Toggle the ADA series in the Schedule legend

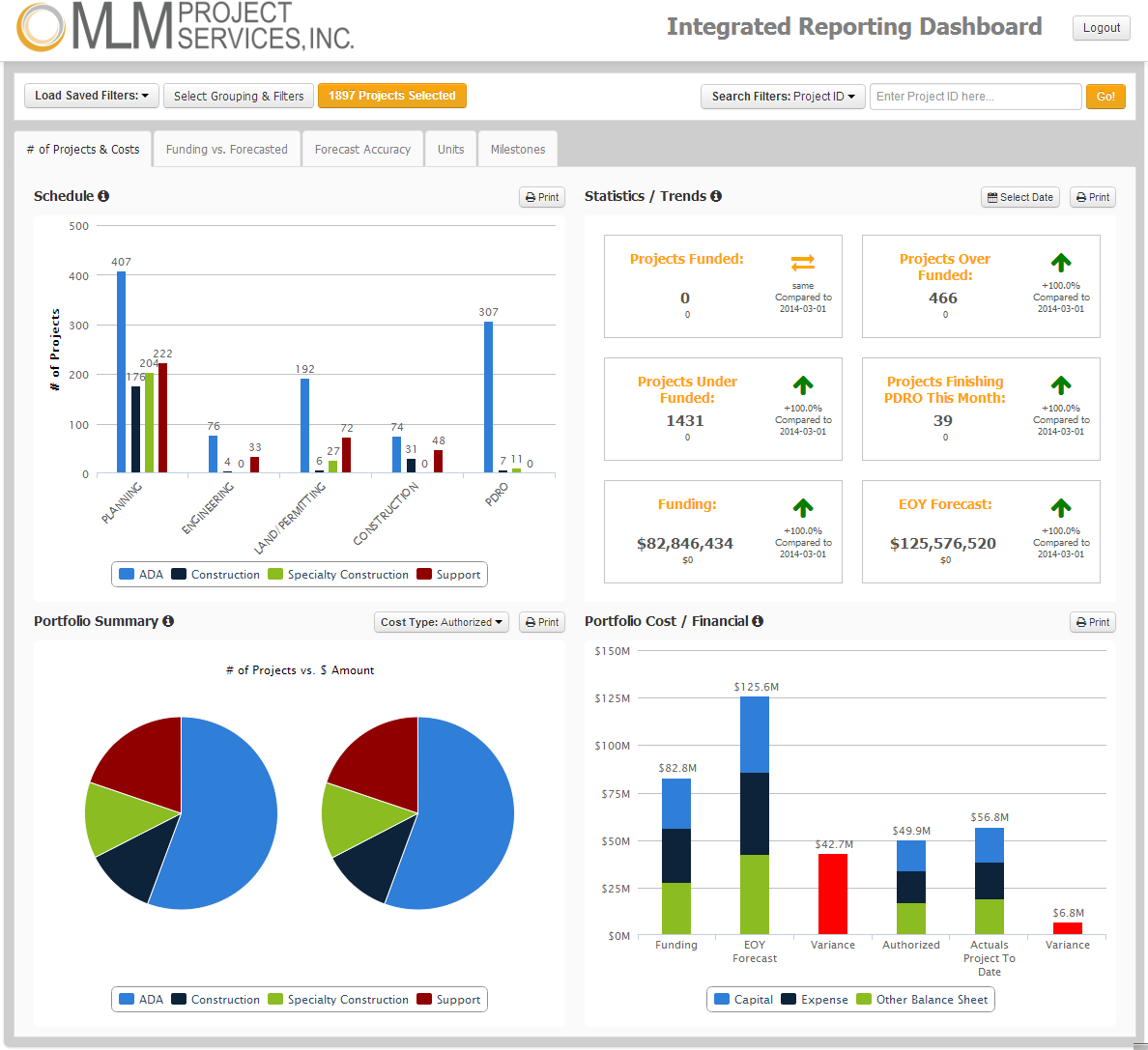(142, 574)
